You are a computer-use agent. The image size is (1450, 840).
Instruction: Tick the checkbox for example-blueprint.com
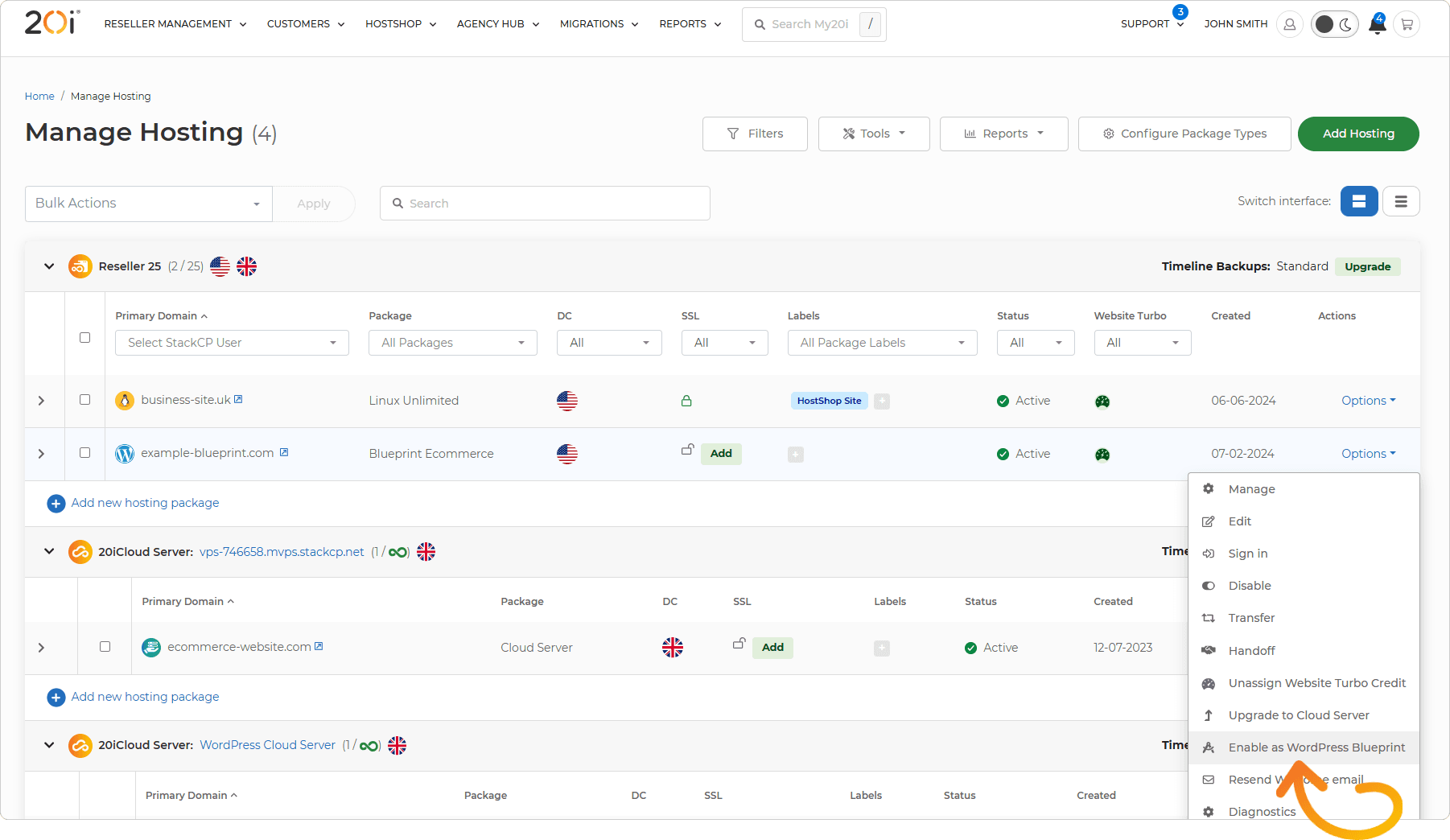click(x=84, y=453)
